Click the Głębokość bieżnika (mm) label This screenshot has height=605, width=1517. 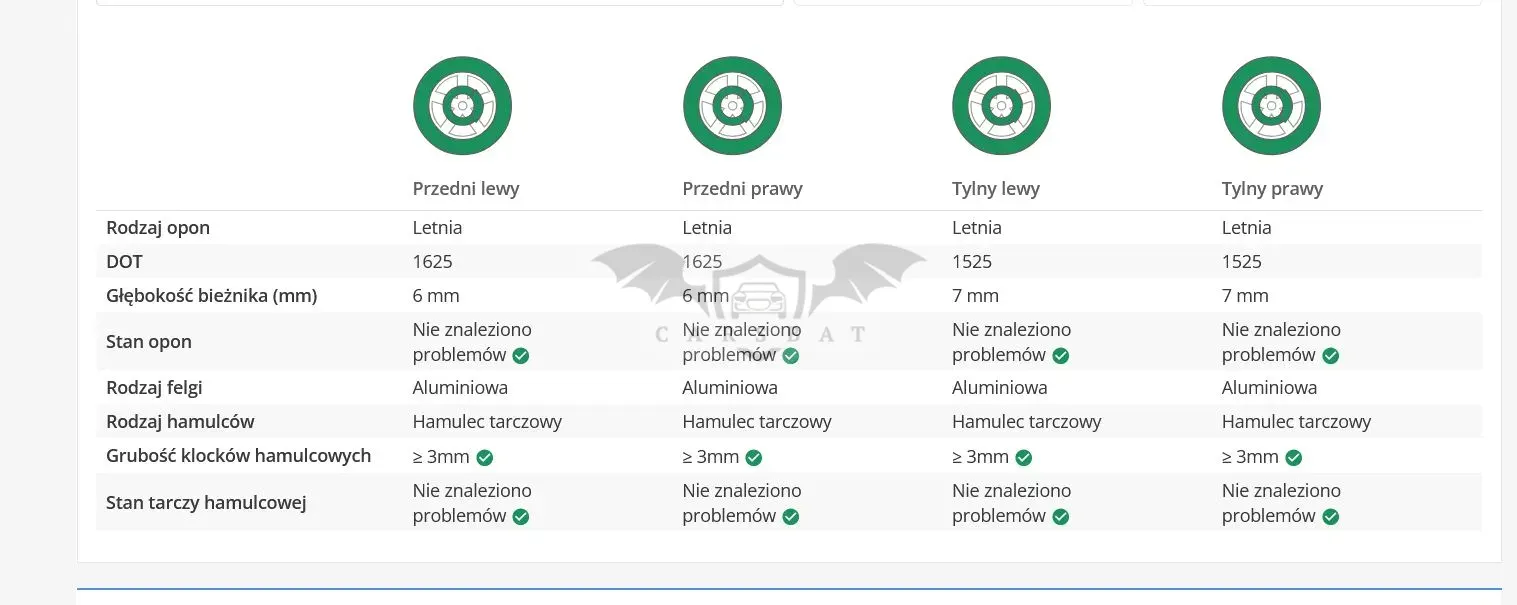(x=211, y=296)
